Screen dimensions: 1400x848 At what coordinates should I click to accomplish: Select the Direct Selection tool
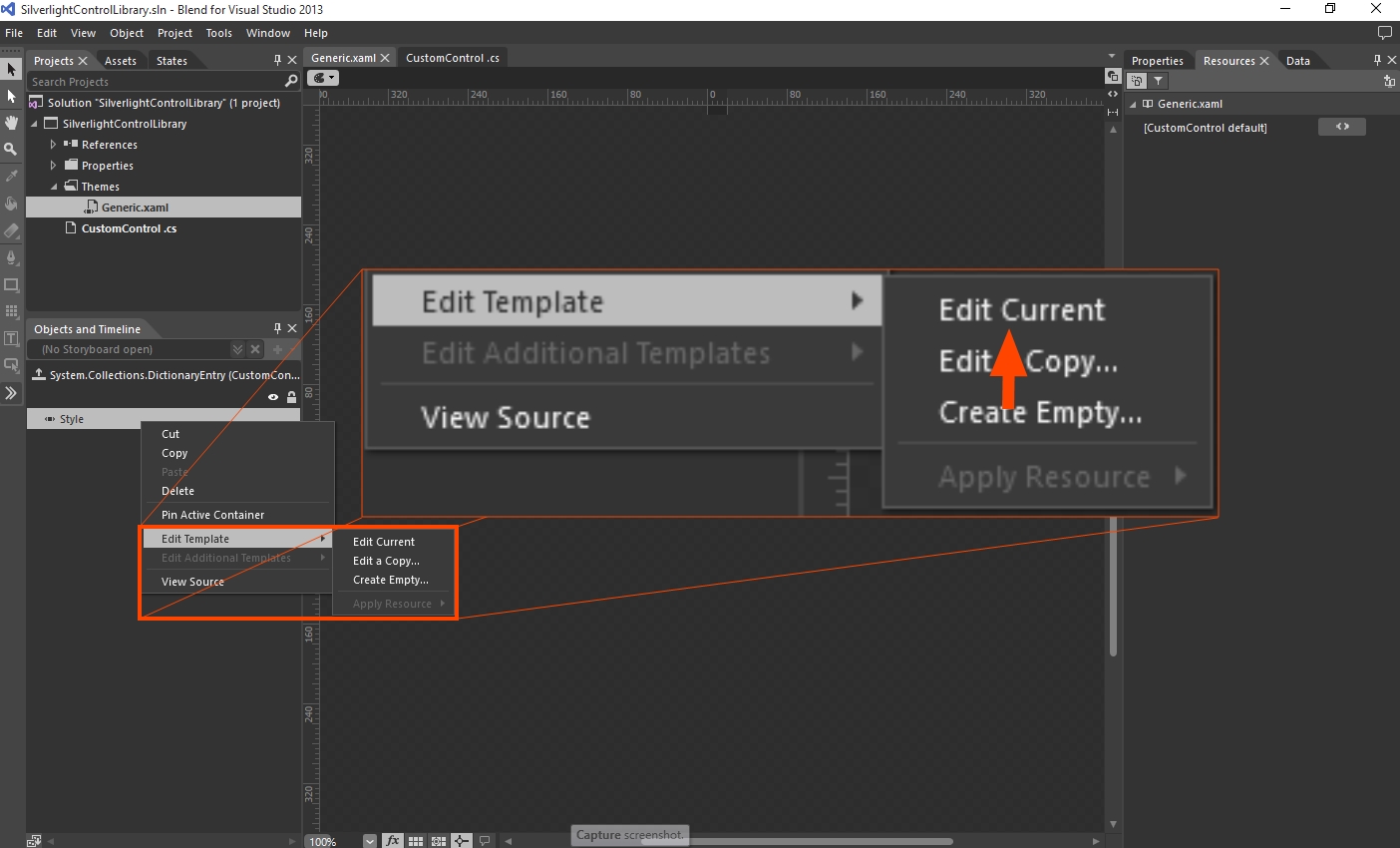[x=11, y=97]
